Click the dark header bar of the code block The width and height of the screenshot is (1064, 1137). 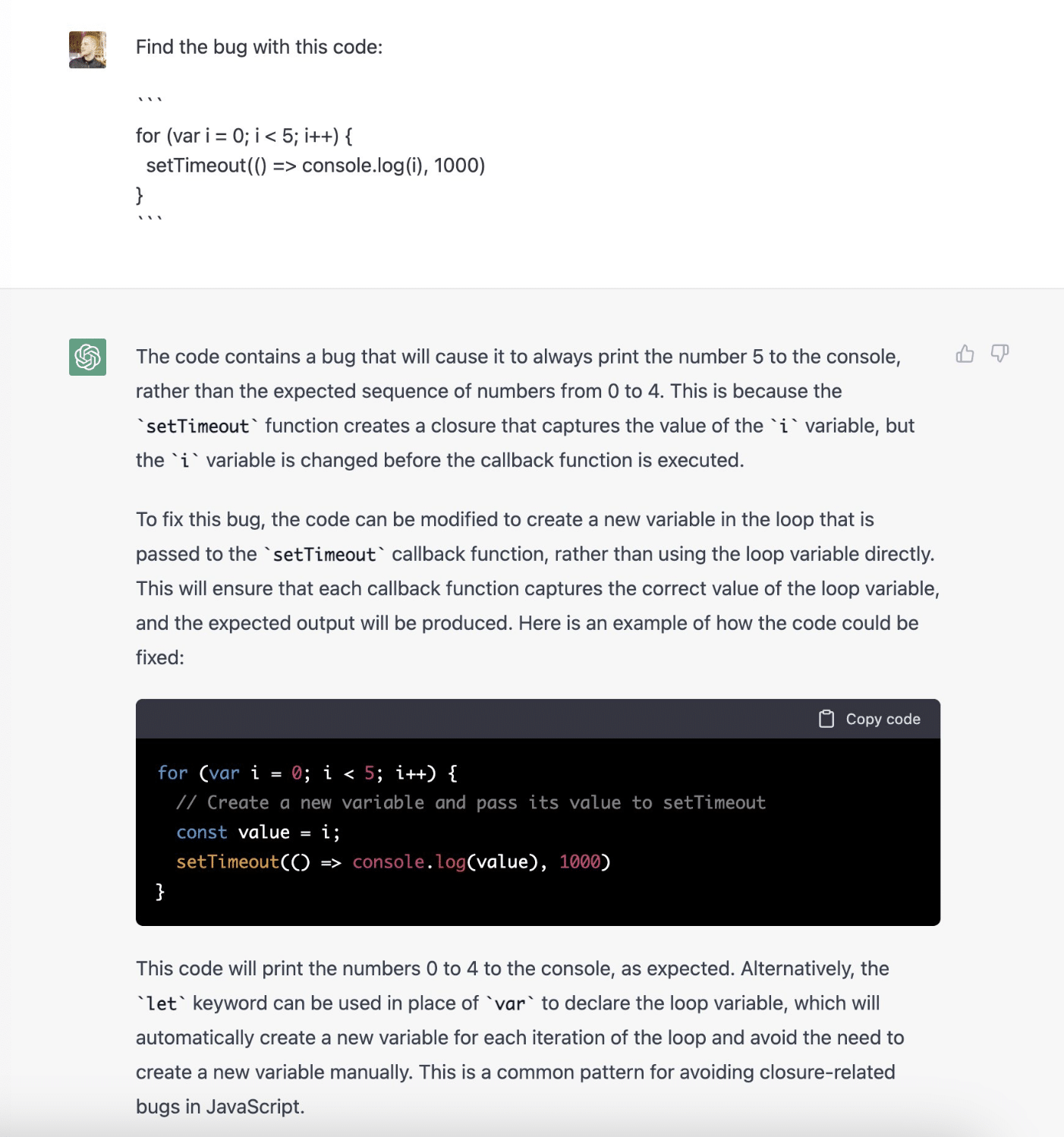[x=538, y=719]
